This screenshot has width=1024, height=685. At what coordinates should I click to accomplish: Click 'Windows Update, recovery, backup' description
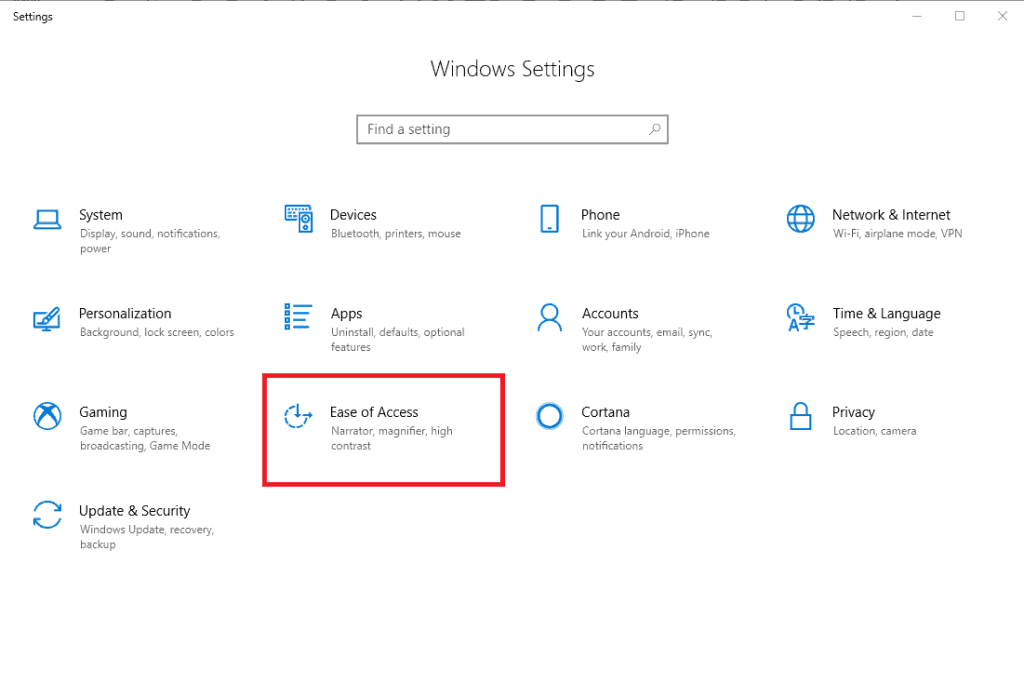coord(147,537)
